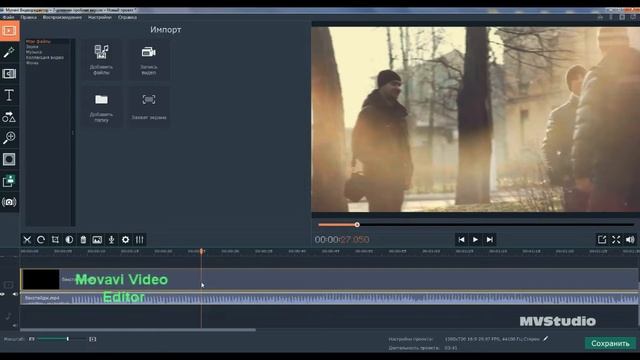
Task: Click Добавить папку button
Action: coord(101,107)
